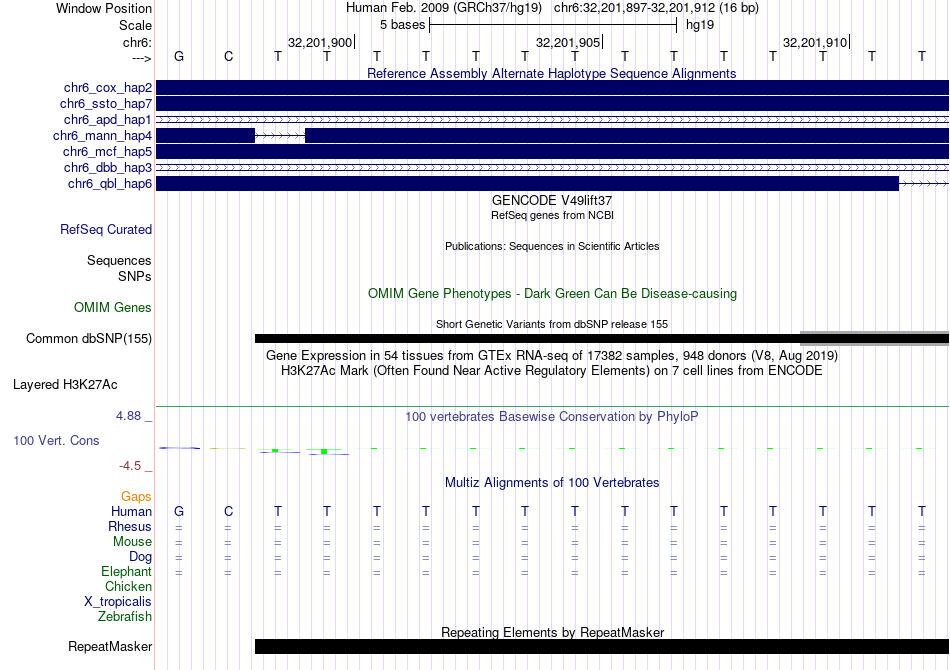The image size is (950, 670).
Task: Click the Zebrafish species label
Action: [125, 617]
